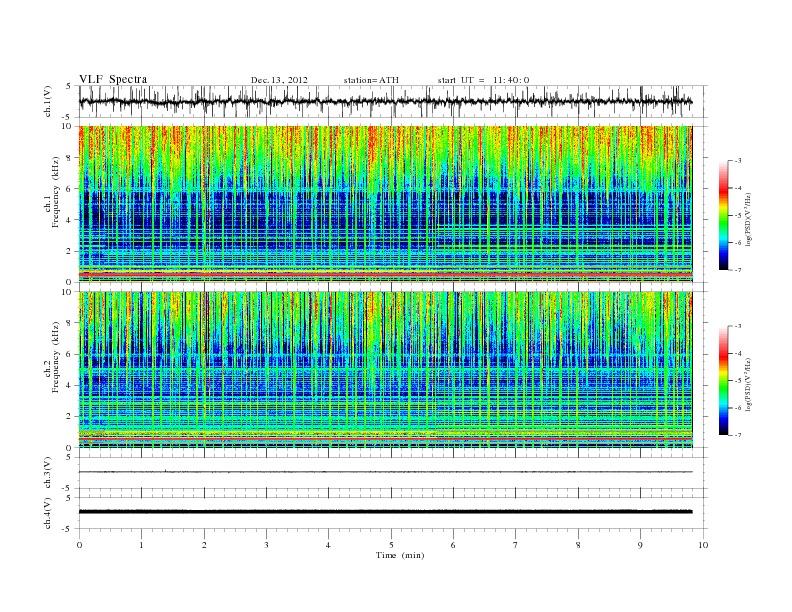792x612 pixels.
Task: Click time-axis tick label "9"
Action: click(x=640, y=545)
